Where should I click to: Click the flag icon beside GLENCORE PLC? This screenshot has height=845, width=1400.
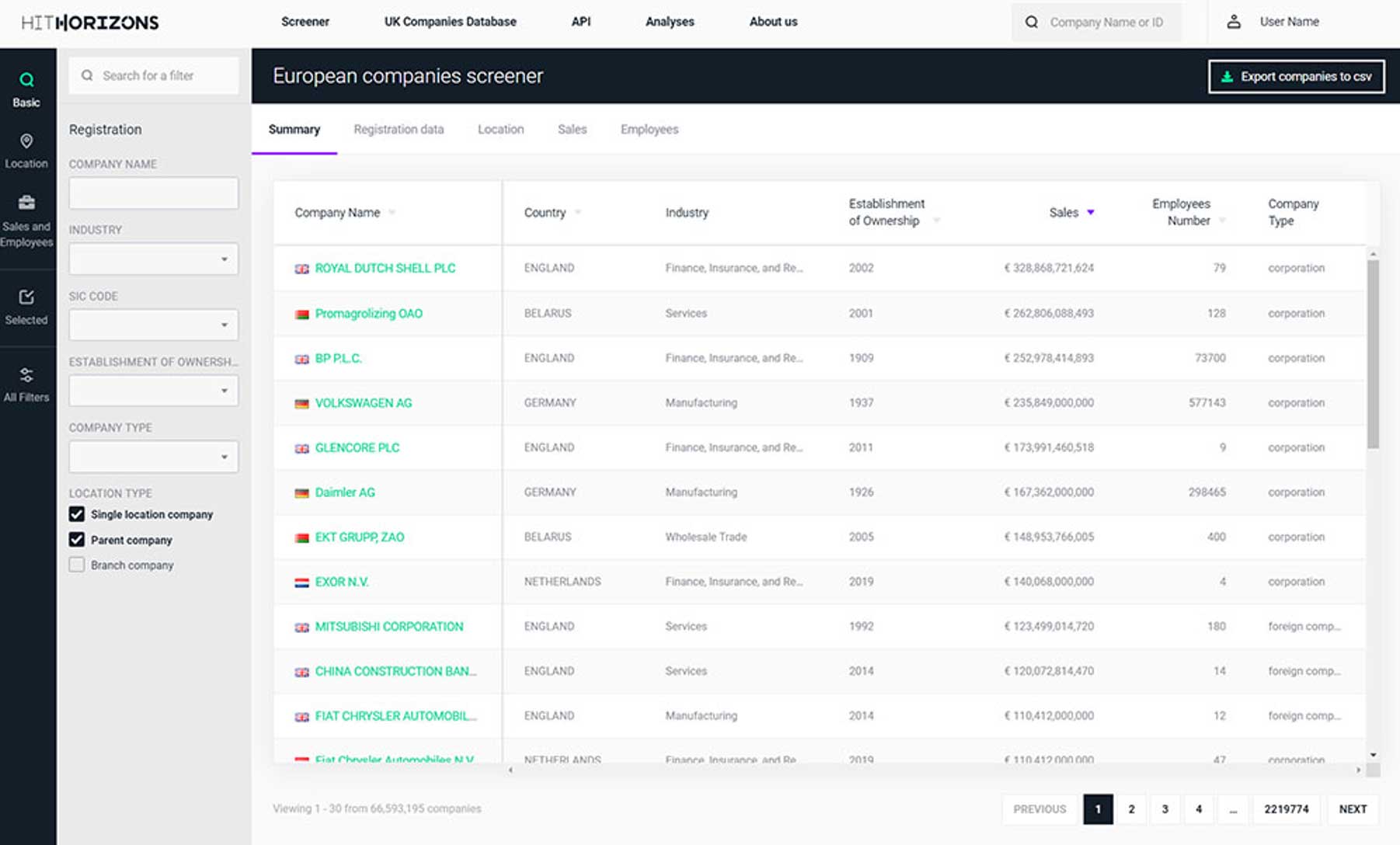pyautogui.click(x=302, y=448)
